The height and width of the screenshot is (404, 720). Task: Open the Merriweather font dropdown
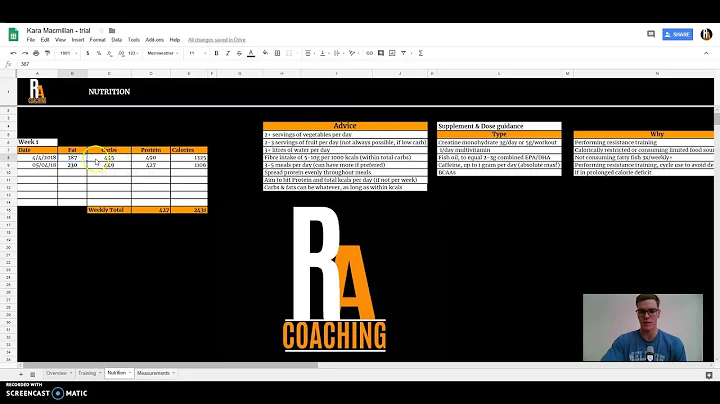coord(163,53)
